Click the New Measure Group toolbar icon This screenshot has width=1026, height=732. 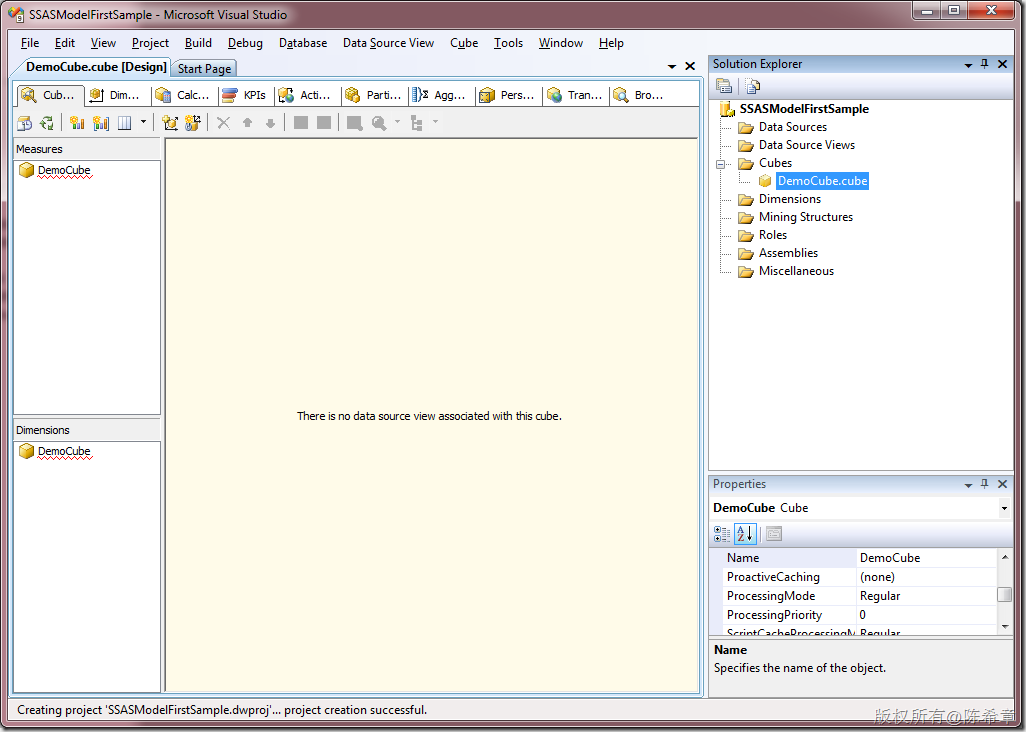(101, 123)
